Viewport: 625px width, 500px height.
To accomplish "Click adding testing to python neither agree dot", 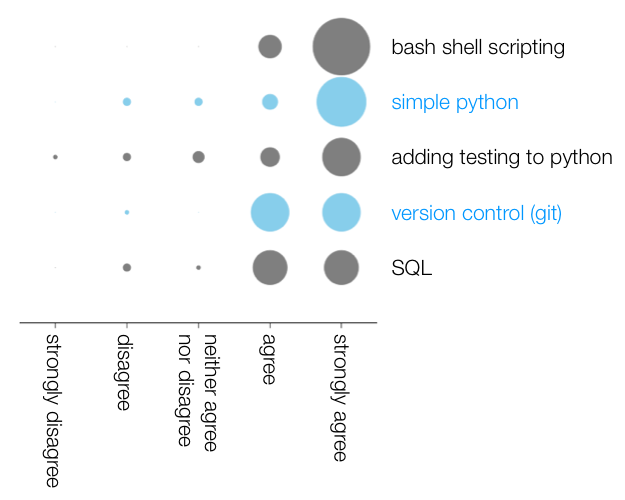I will pos(199,157).
